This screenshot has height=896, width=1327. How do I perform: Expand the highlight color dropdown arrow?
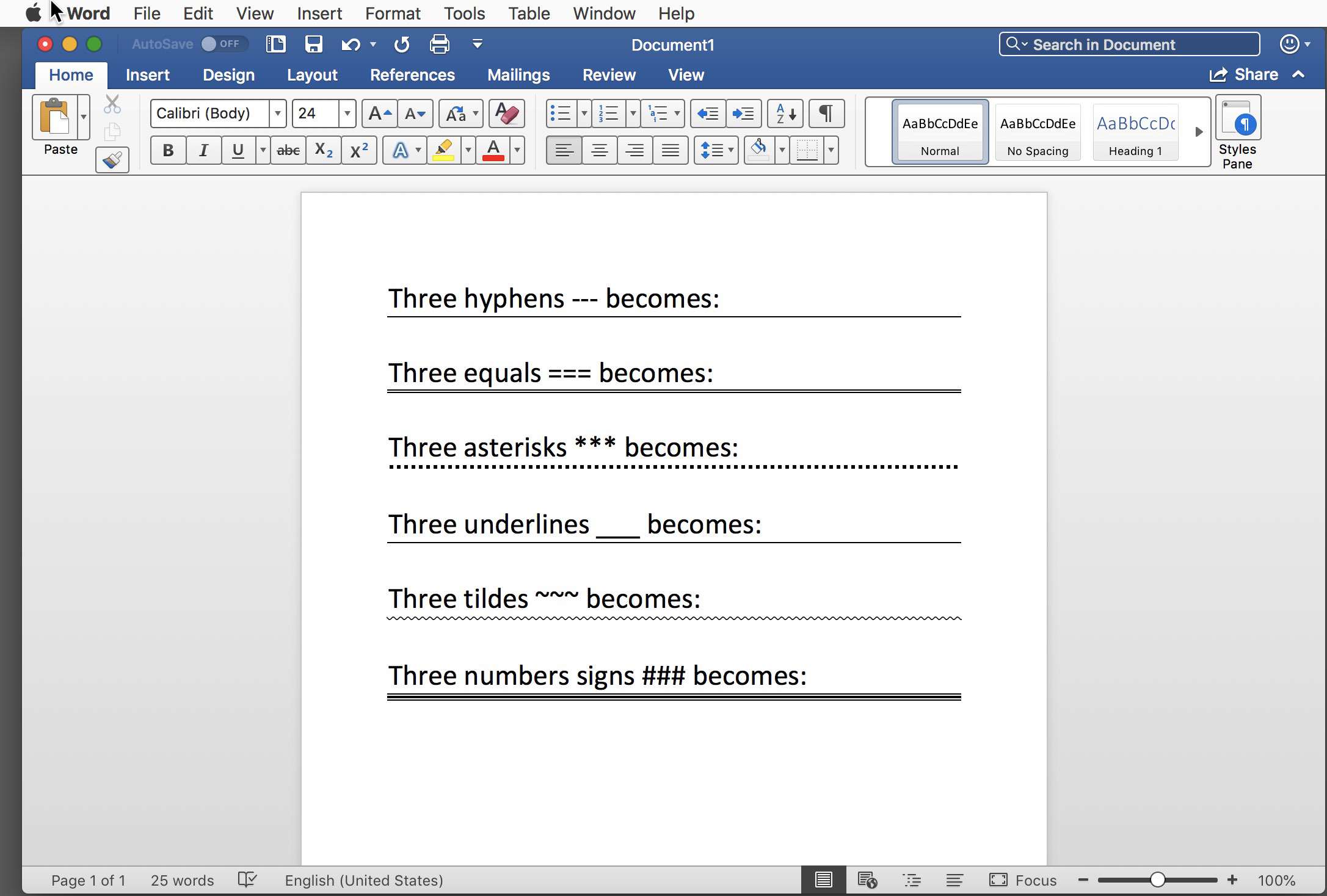[468, 150]
